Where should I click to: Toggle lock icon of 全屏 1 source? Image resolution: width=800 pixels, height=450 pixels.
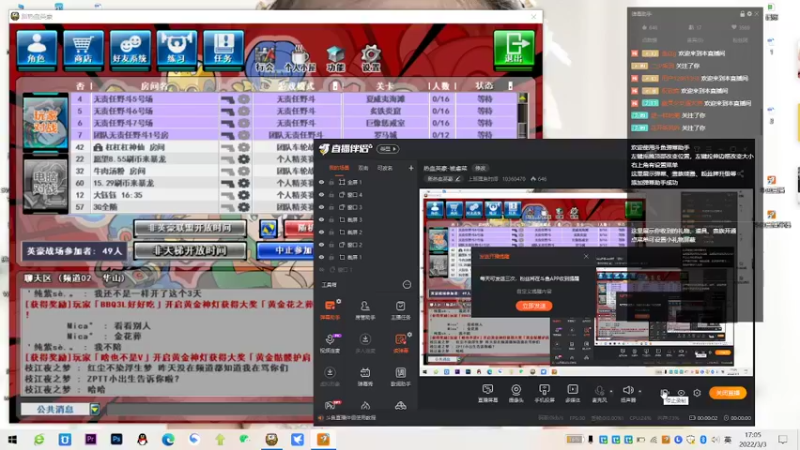pos(331,182)
